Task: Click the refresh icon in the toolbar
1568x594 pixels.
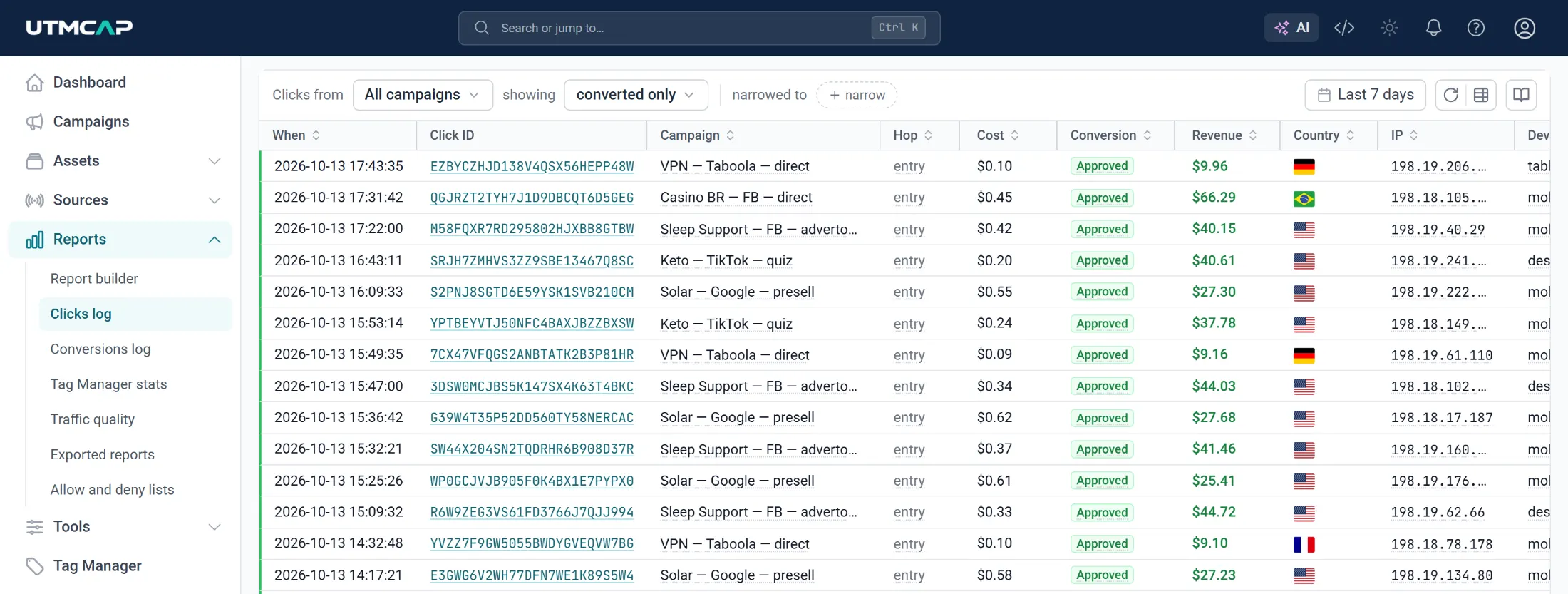Action: [x=1450, y=95]
